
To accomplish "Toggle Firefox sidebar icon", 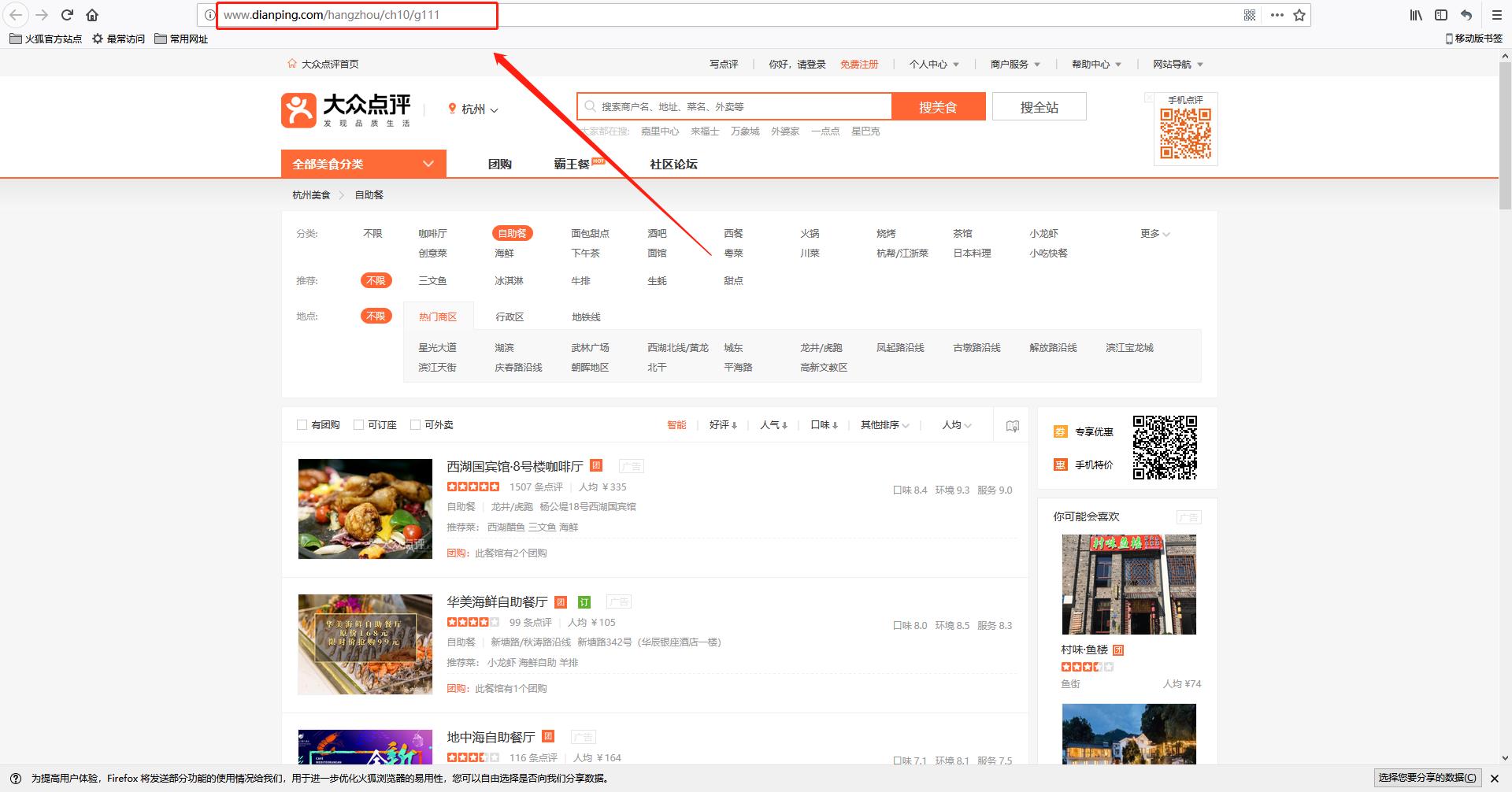I will pyautogui.click(x=1441, y=15).
